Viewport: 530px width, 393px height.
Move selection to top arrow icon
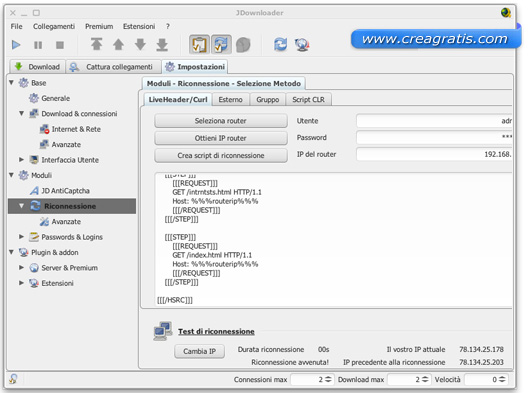97,44
